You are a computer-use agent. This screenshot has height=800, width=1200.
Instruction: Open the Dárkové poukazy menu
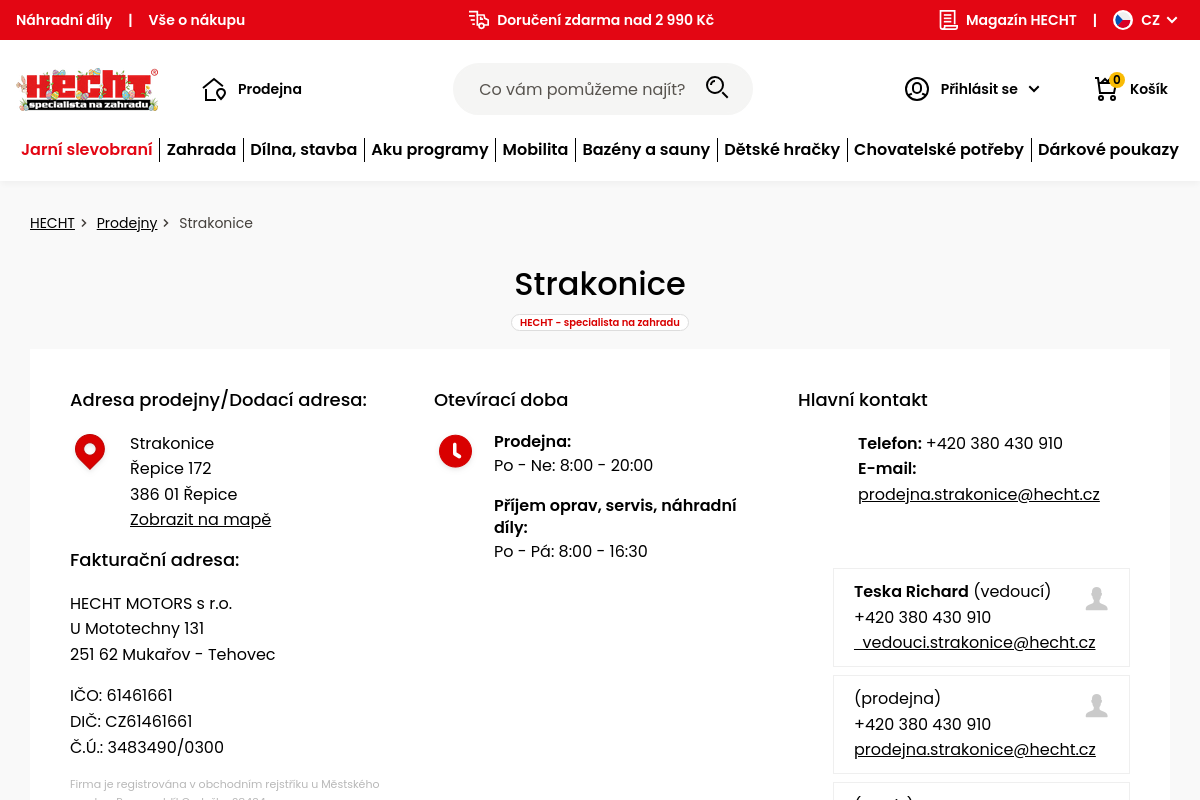(x=1108, y=150)
